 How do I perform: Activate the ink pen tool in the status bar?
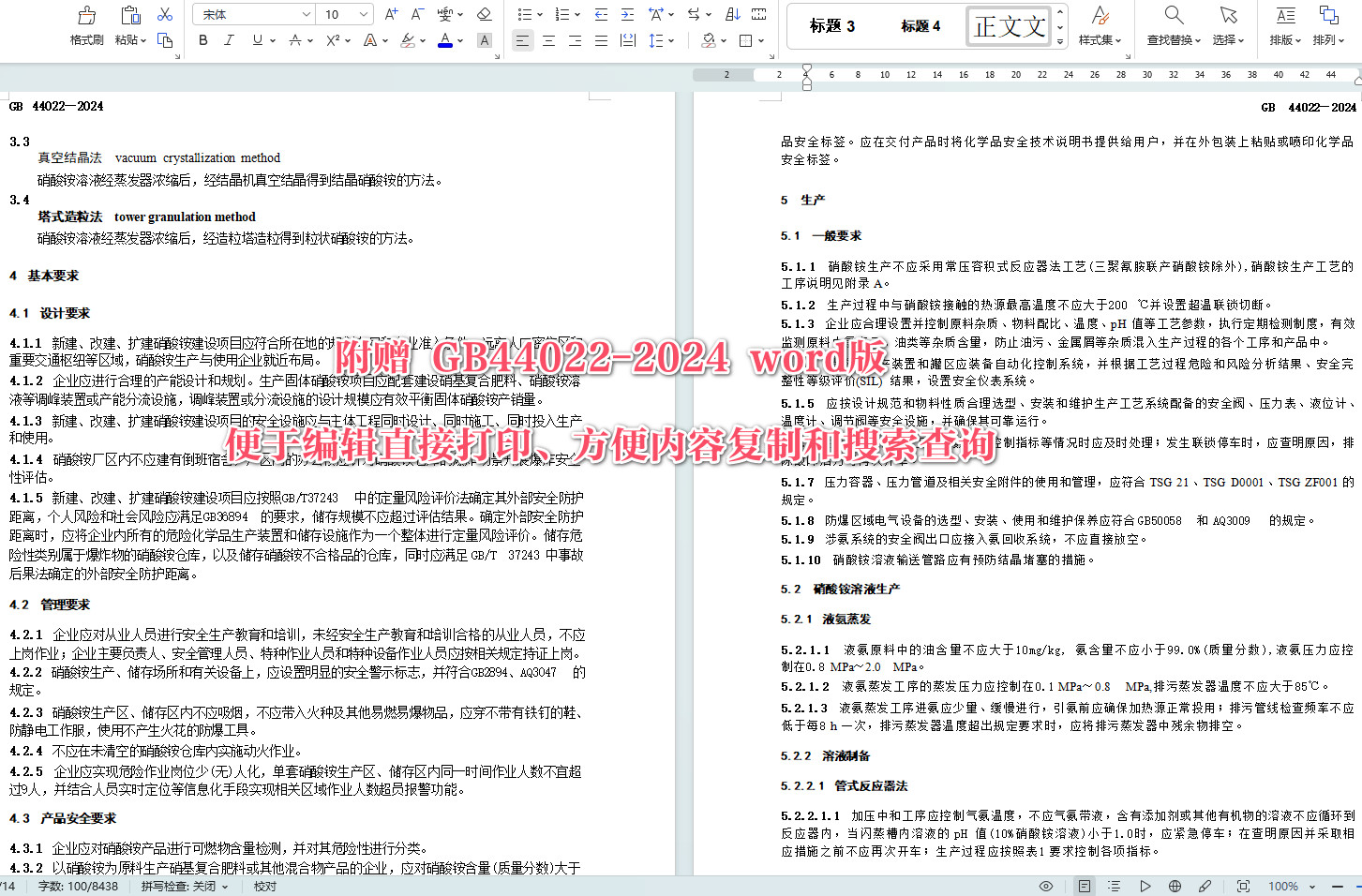coord(1205,885)
